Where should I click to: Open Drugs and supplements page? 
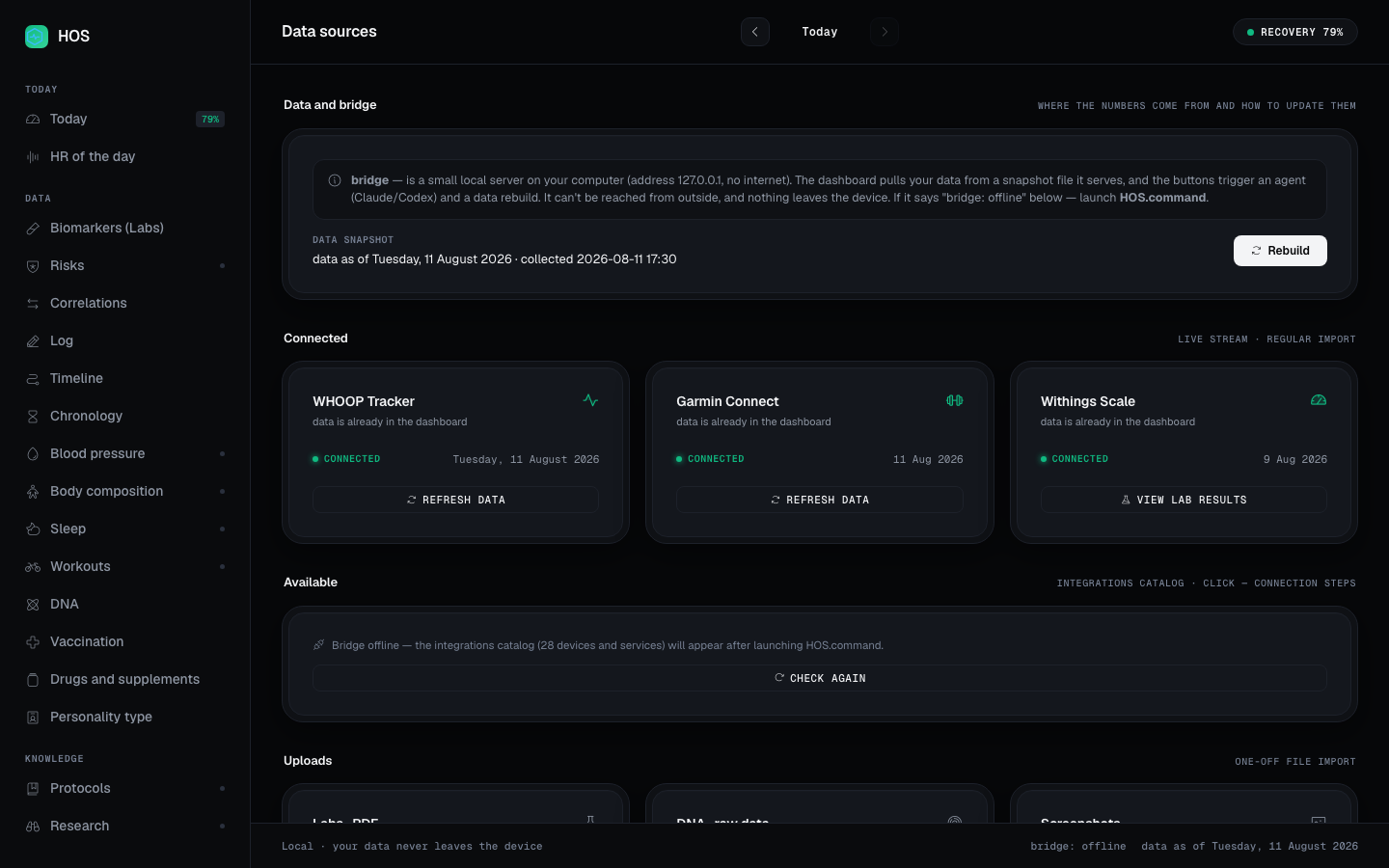(x=125, y=680)
